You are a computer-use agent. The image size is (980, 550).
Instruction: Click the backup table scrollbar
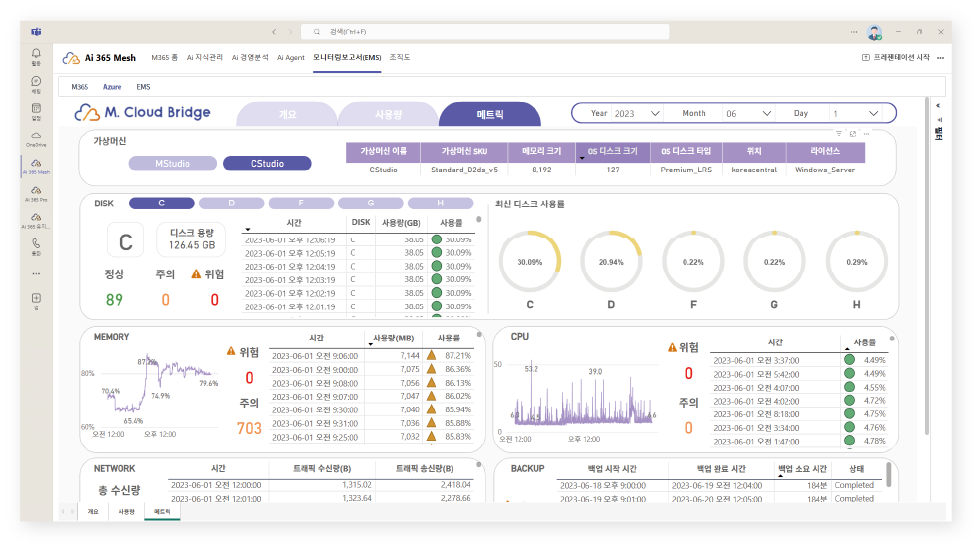click(x=889, y=475)
